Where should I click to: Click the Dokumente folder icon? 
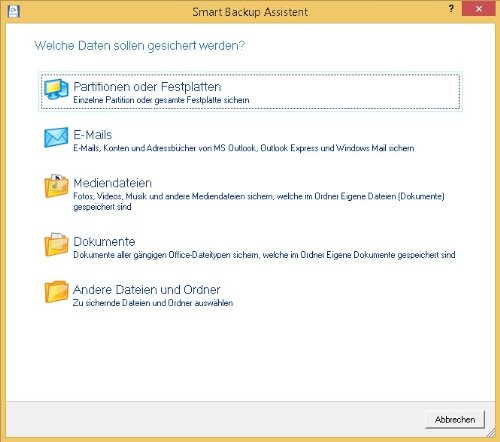coord(56,244)
